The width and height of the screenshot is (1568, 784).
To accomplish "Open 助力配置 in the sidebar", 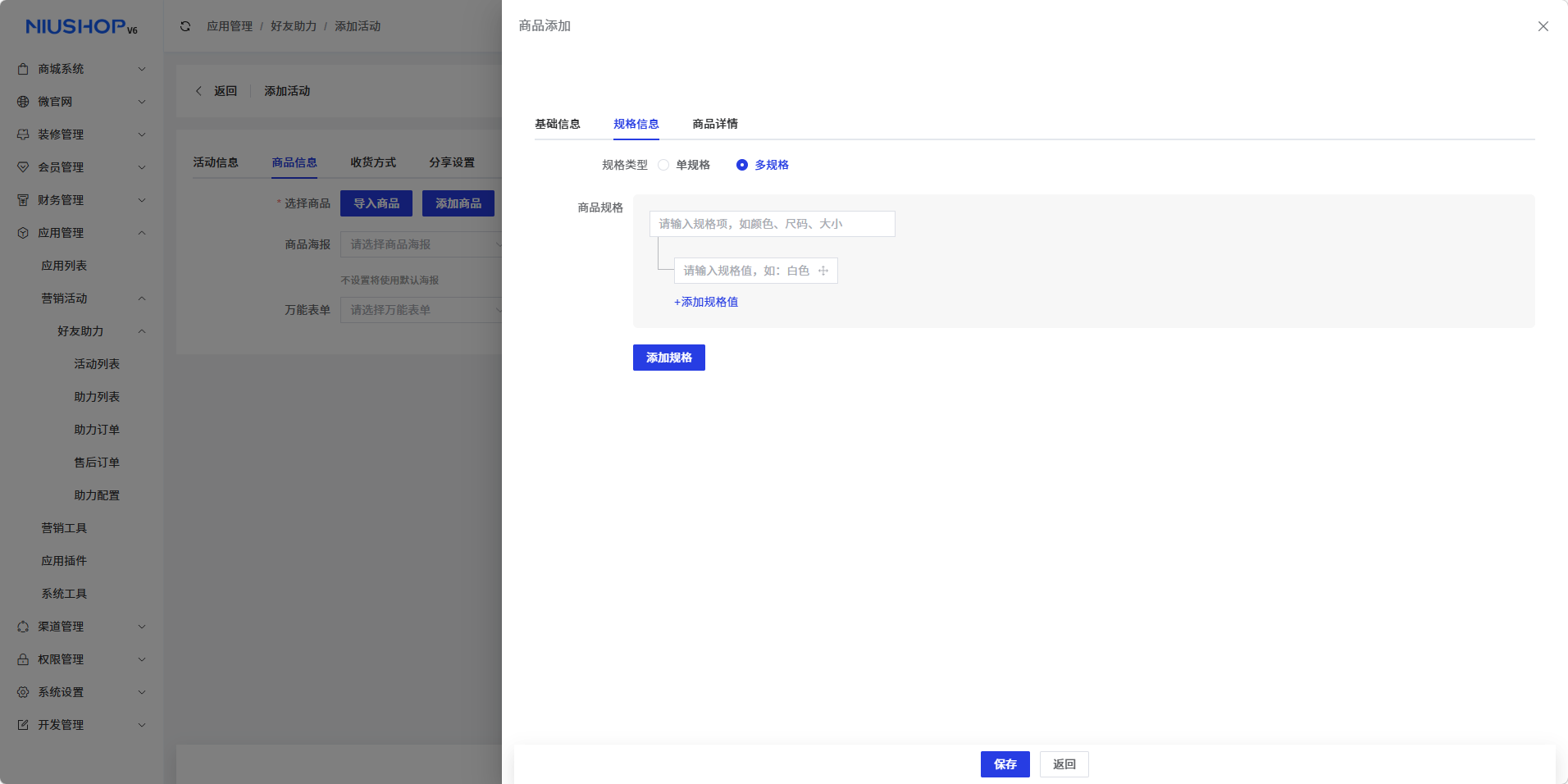I will [97, 495].
